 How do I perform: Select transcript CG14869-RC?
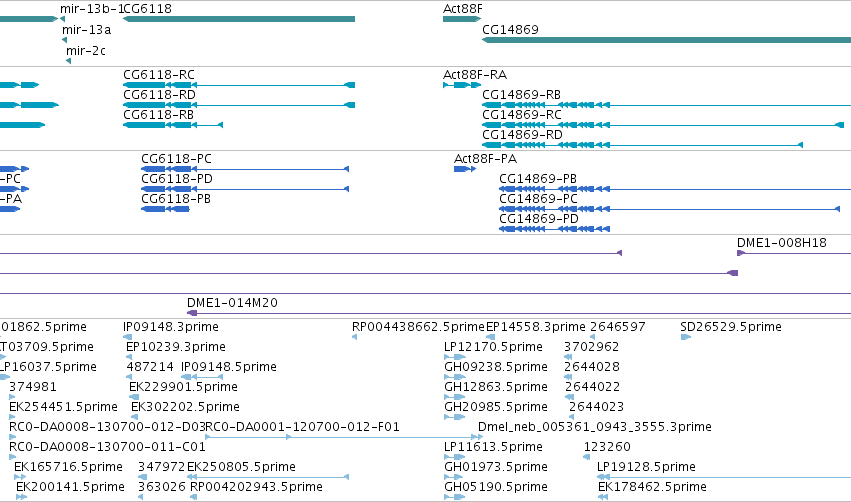click(522, 115)
